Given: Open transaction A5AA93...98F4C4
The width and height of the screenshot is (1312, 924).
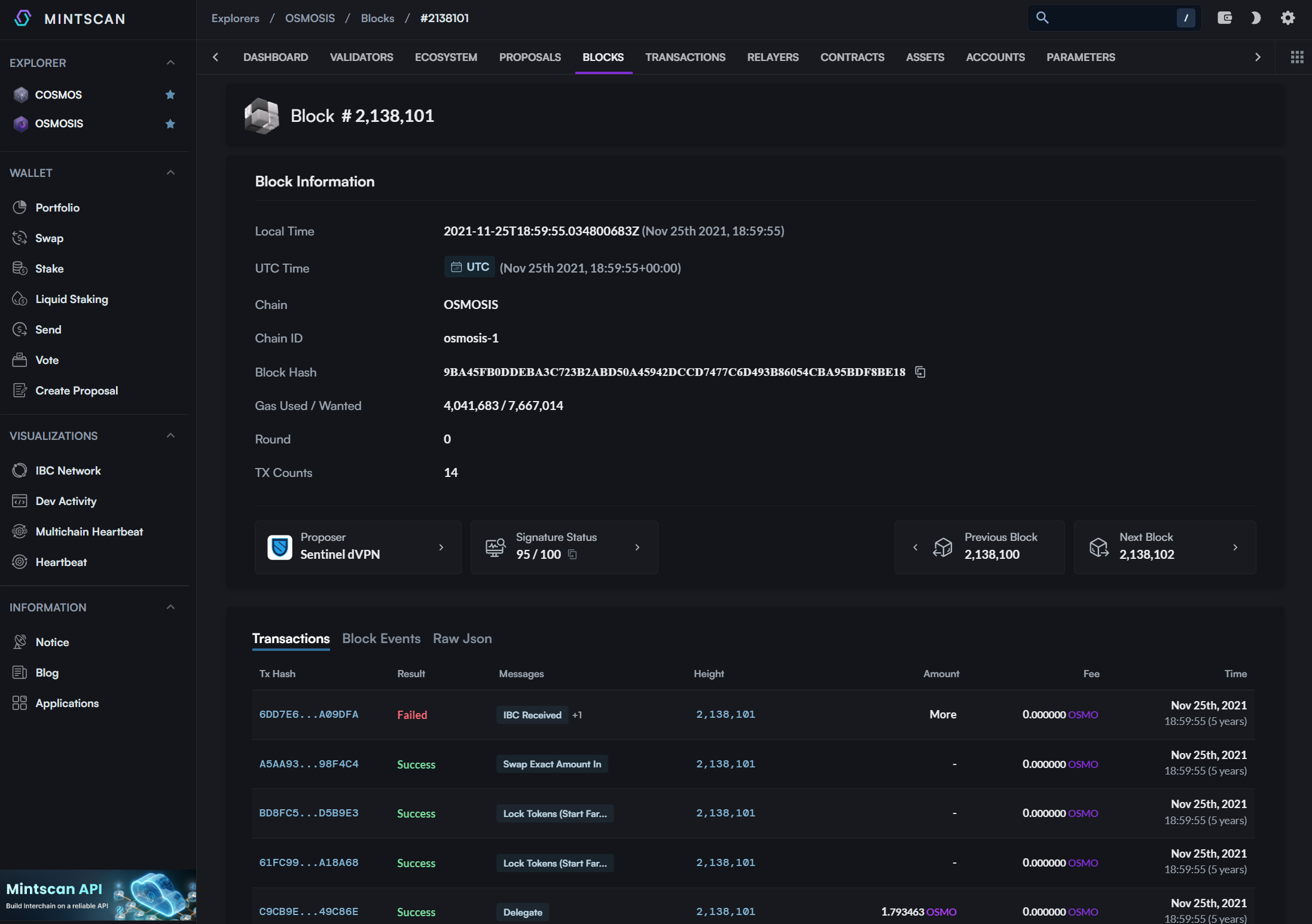Looking at the screenshot, I should [x=309, y=764].
